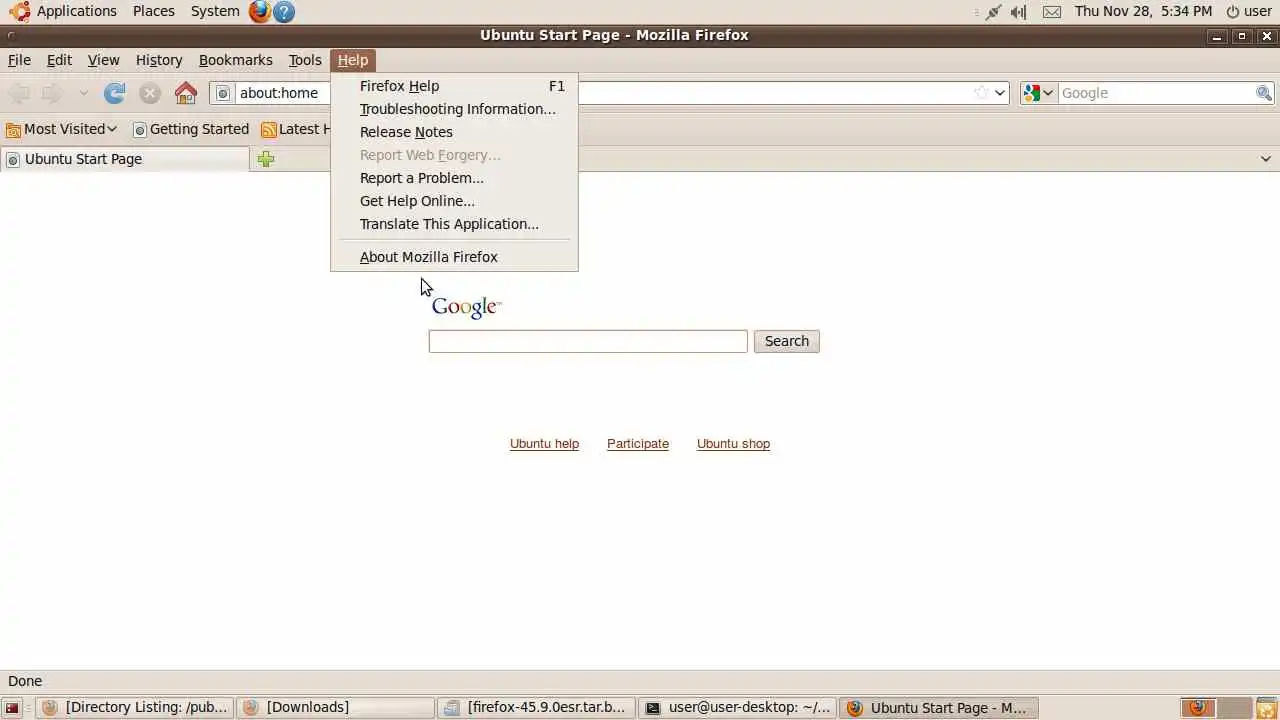Close the open Help menu
This screenshot has width=1280, height=720.
point(353,60)
